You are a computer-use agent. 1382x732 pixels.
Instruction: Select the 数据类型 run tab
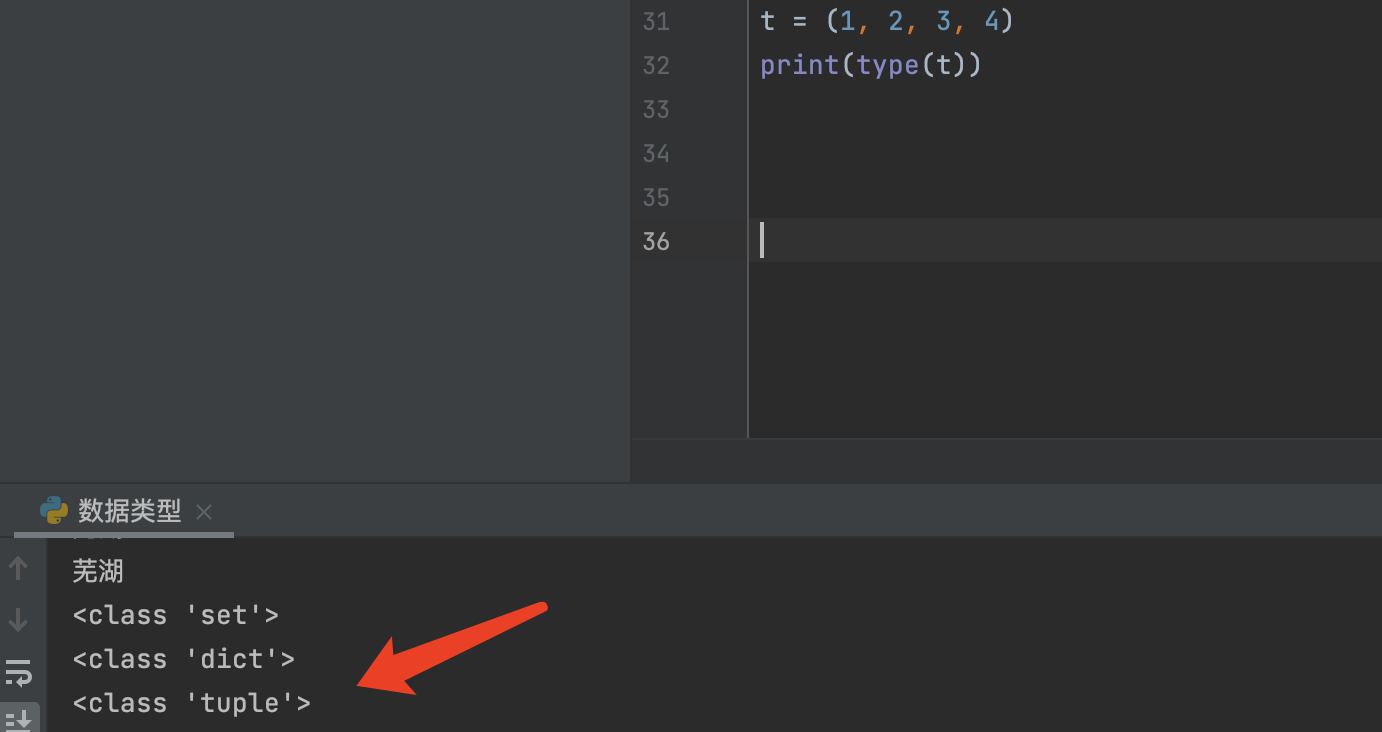[x=130, y=511]
